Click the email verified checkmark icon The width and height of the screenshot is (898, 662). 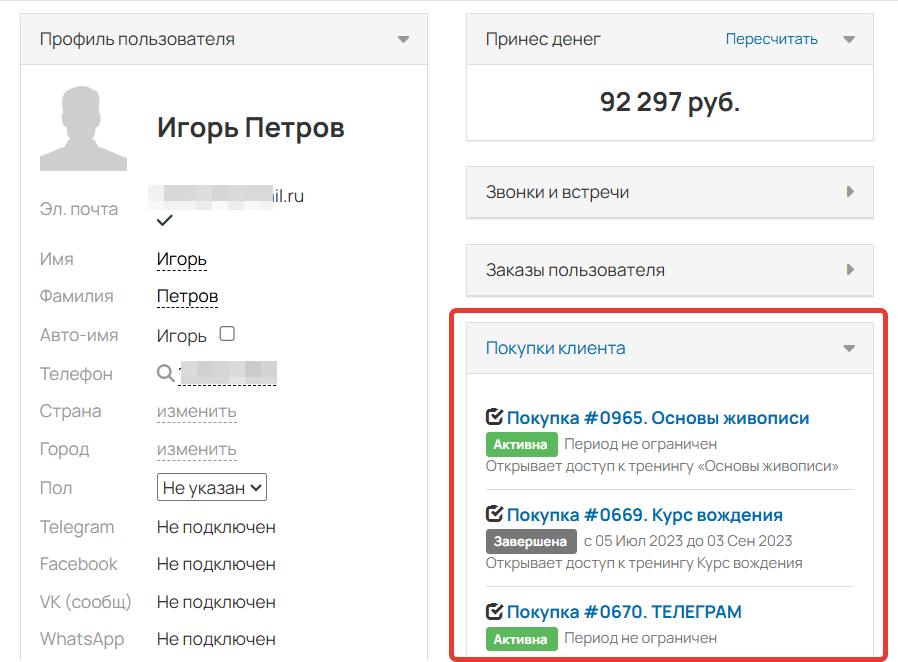click(163, 219)
